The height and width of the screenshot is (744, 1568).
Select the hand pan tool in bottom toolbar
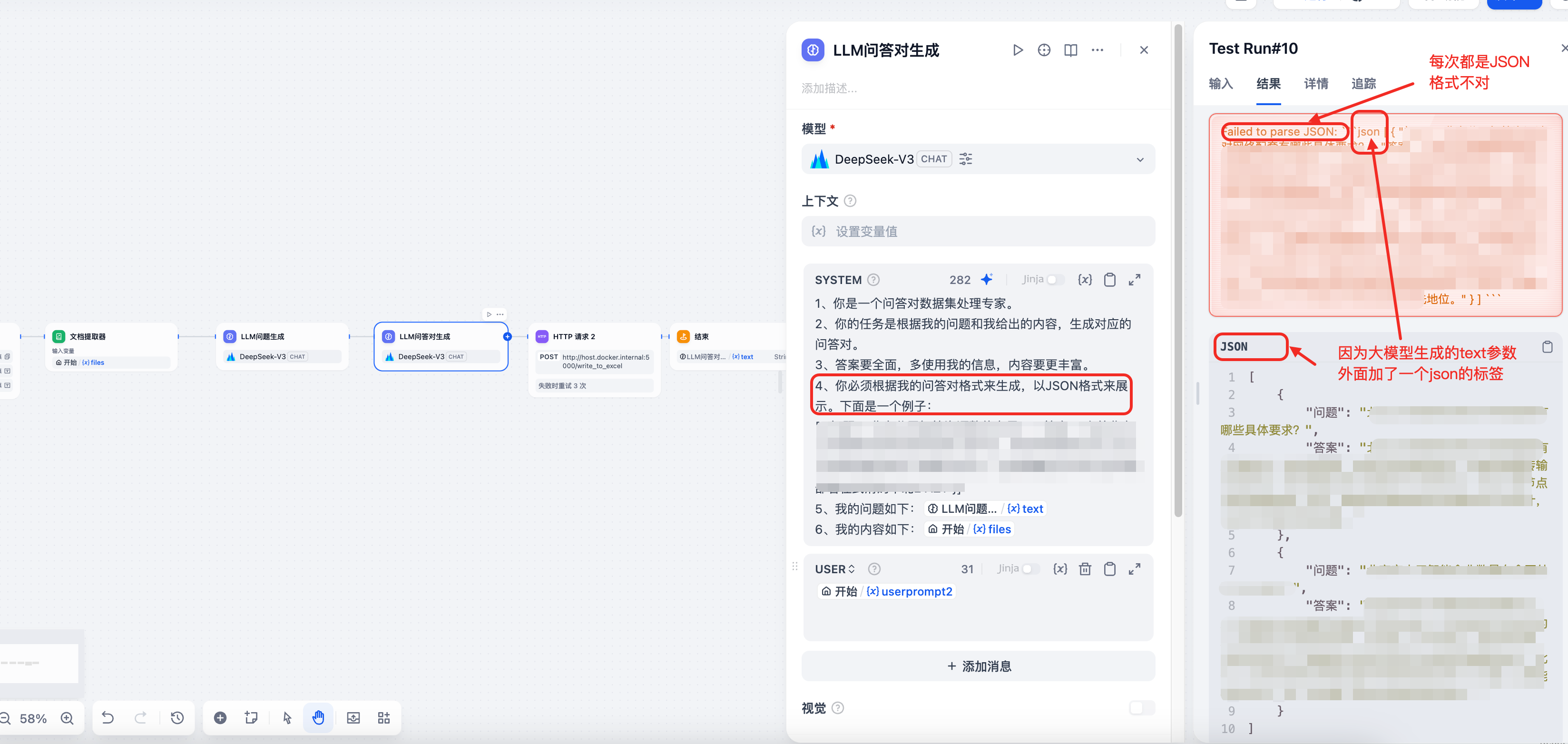click(318, 718)
